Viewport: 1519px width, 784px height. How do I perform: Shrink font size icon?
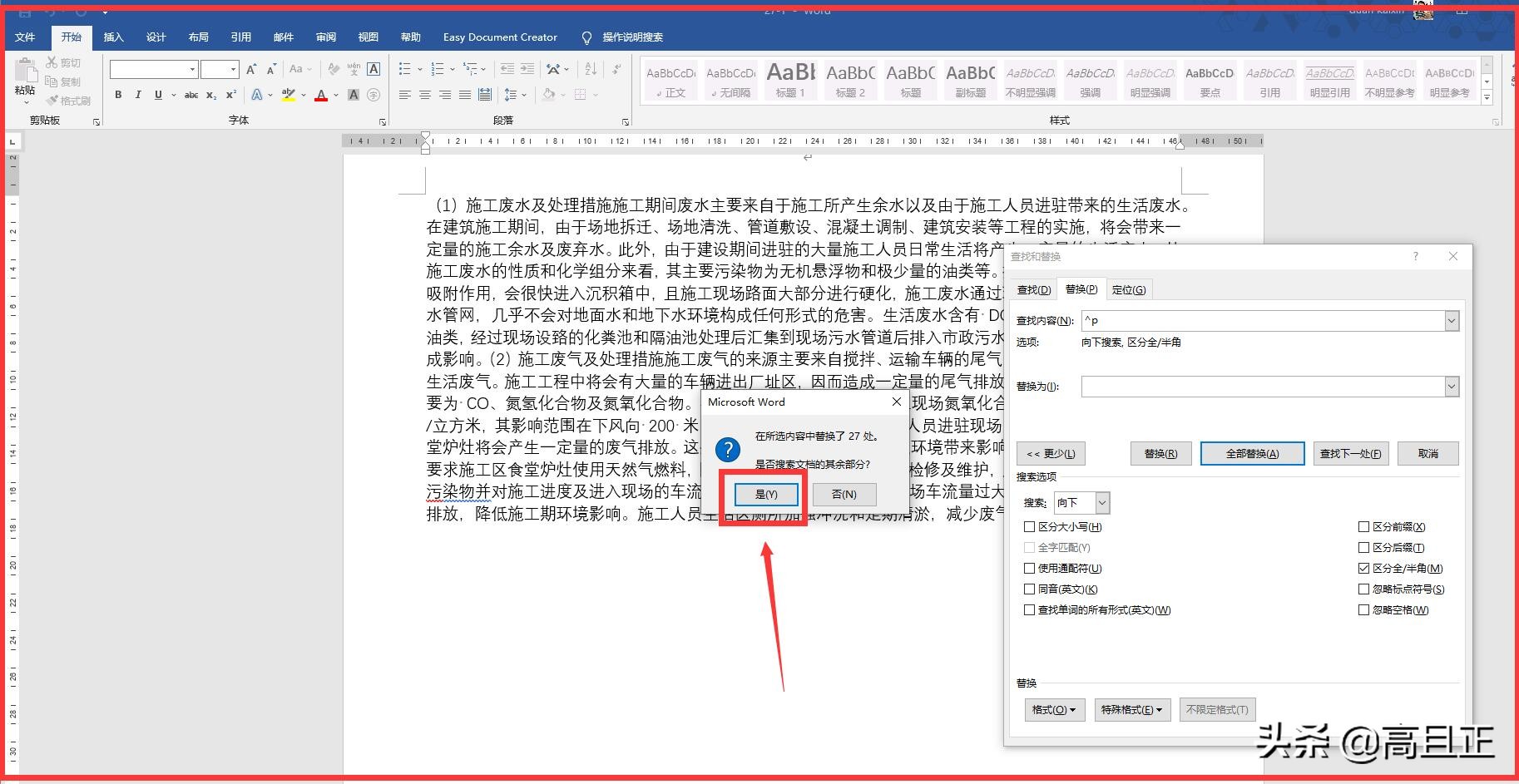[271, 69]
